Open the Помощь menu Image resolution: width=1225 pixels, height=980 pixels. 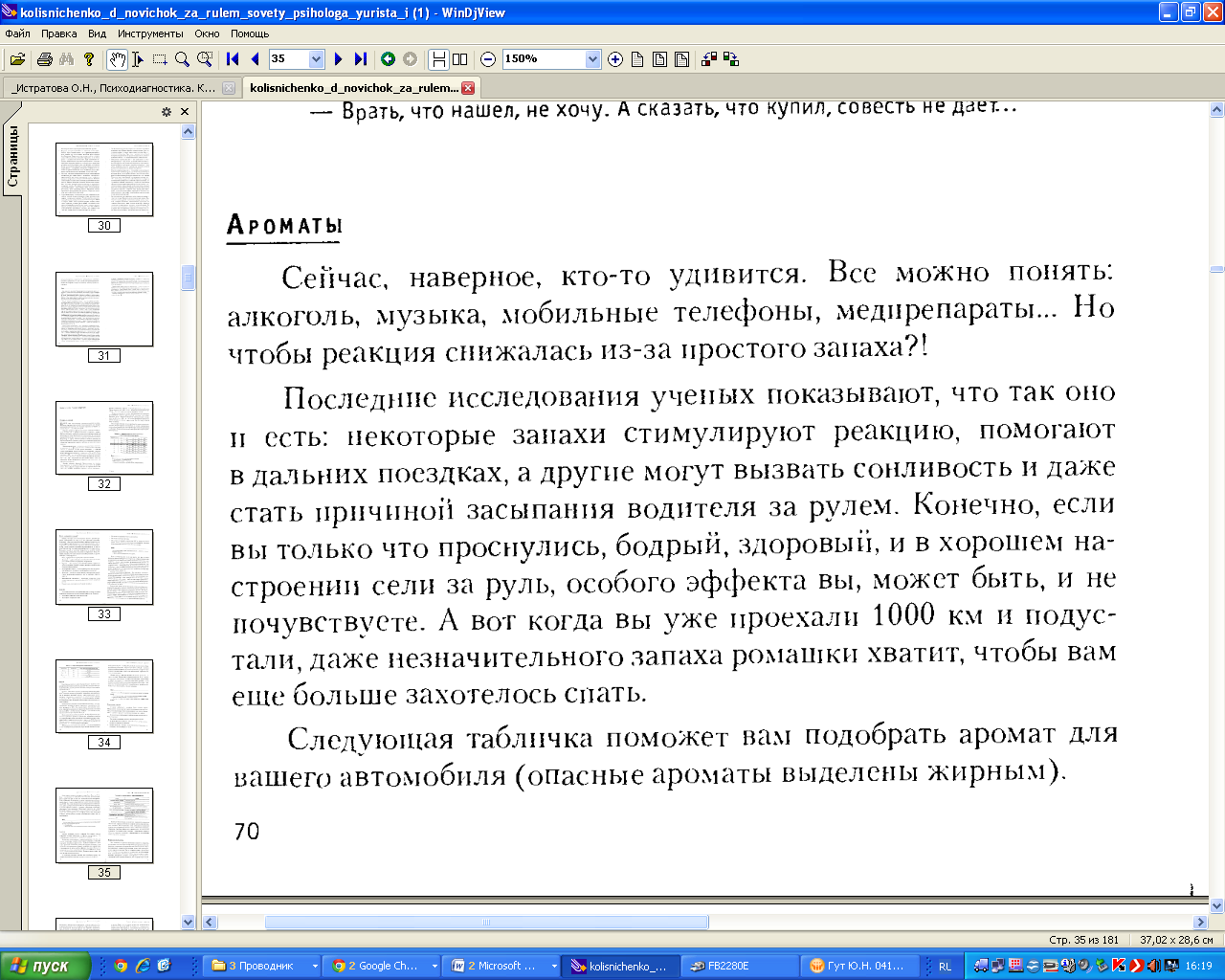point(250,33)
